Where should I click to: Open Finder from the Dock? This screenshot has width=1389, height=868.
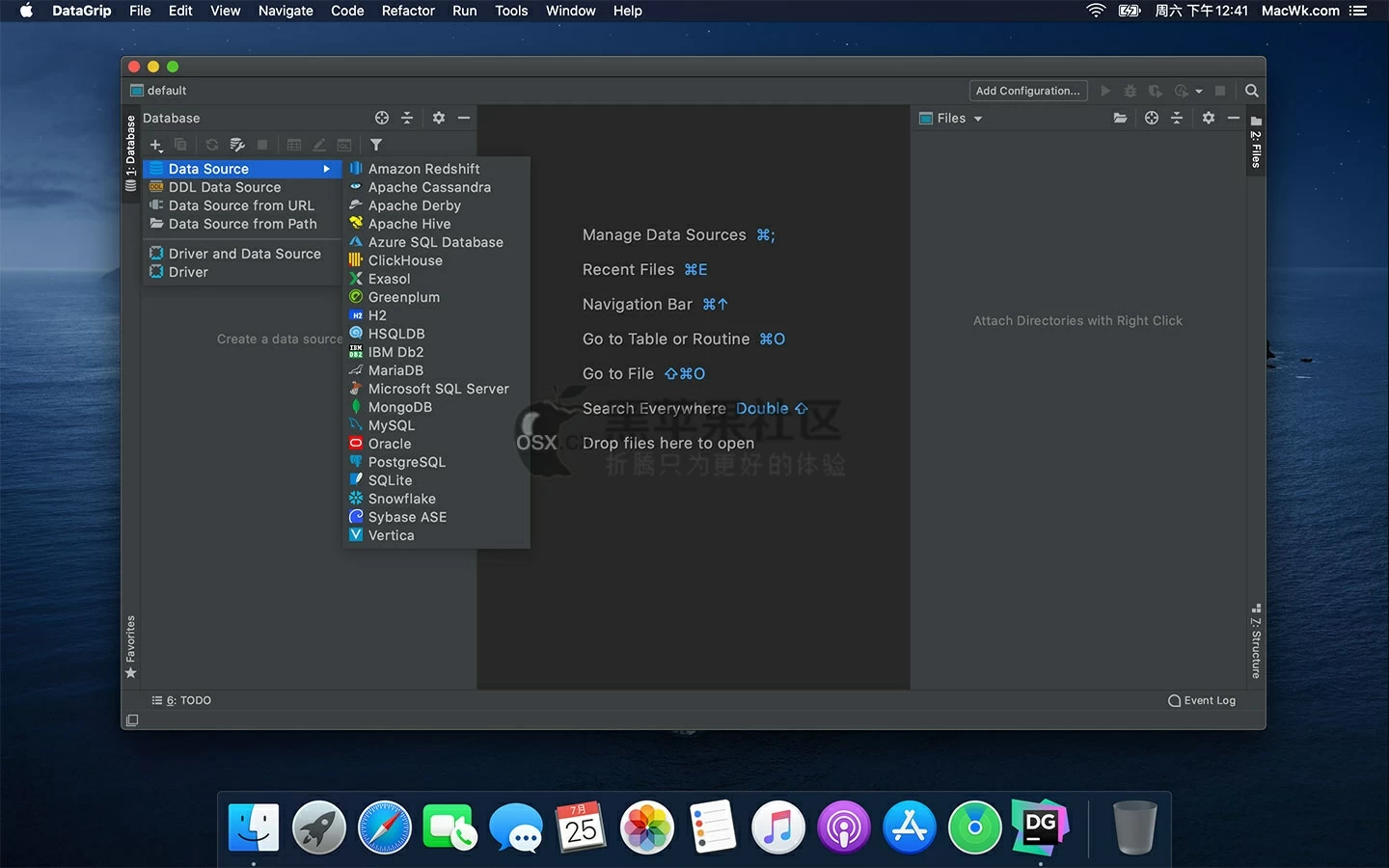coord(254,827)
